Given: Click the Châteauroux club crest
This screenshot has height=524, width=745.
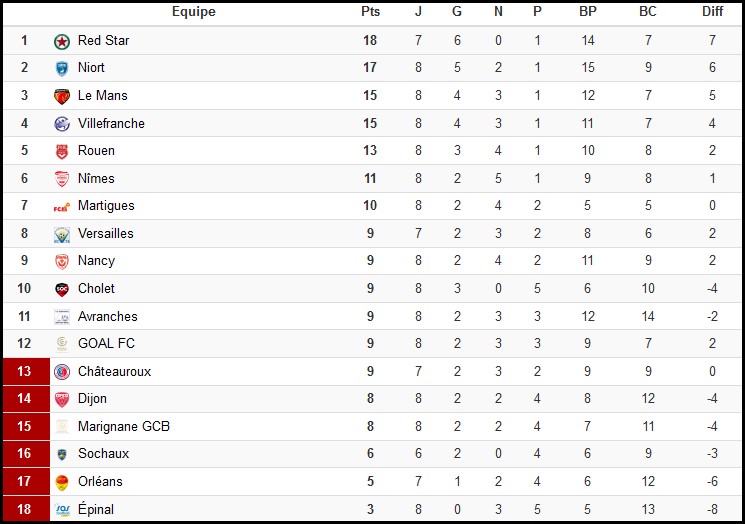Looking at the screenshot, I should pyautogui.click(x=62, y=372).
